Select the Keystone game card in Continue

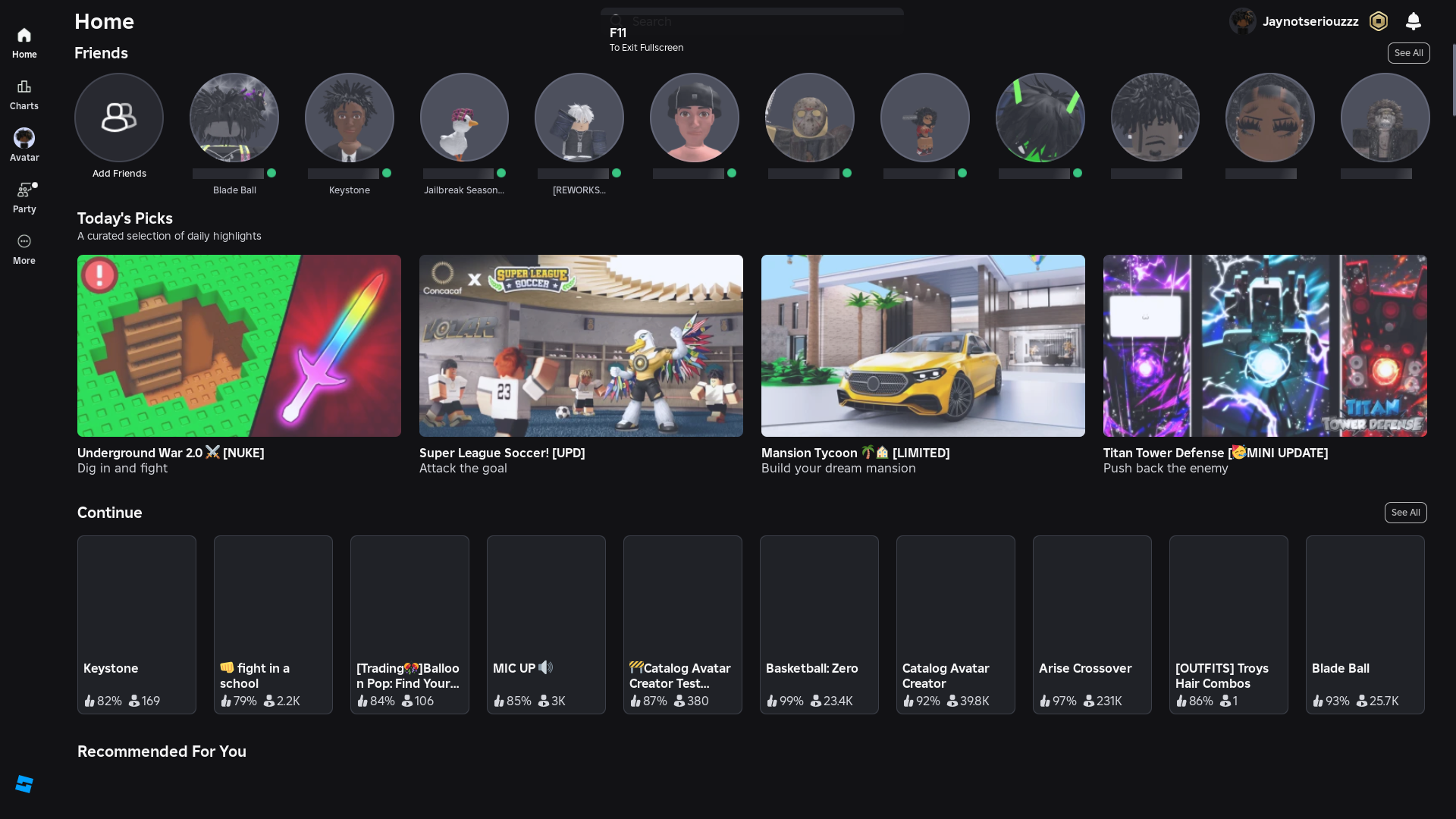point(136,623)
